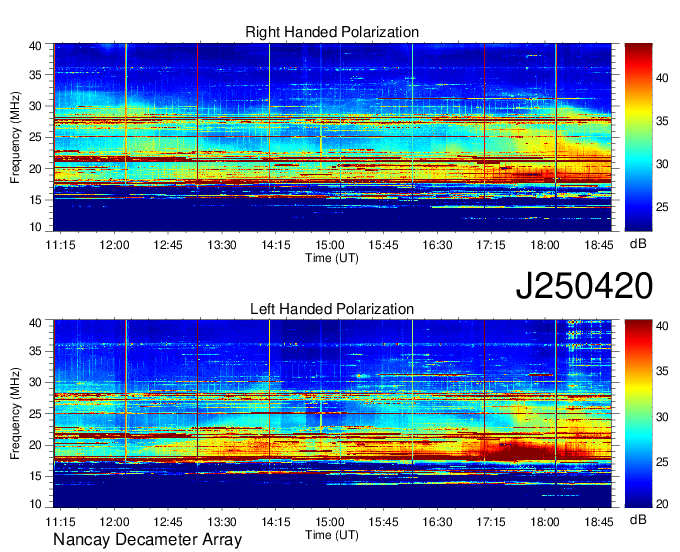Click 10 MHz tick on right-handed frequency axis

[35, 227]
